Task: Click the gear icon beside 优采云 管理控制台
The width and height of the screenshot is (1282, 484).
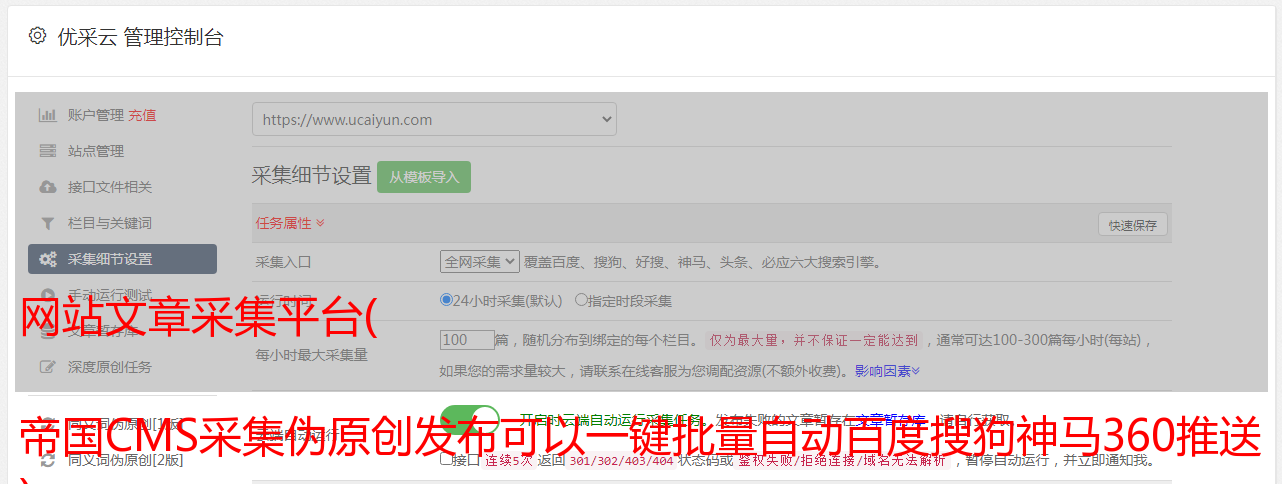Action: (37, 36)
